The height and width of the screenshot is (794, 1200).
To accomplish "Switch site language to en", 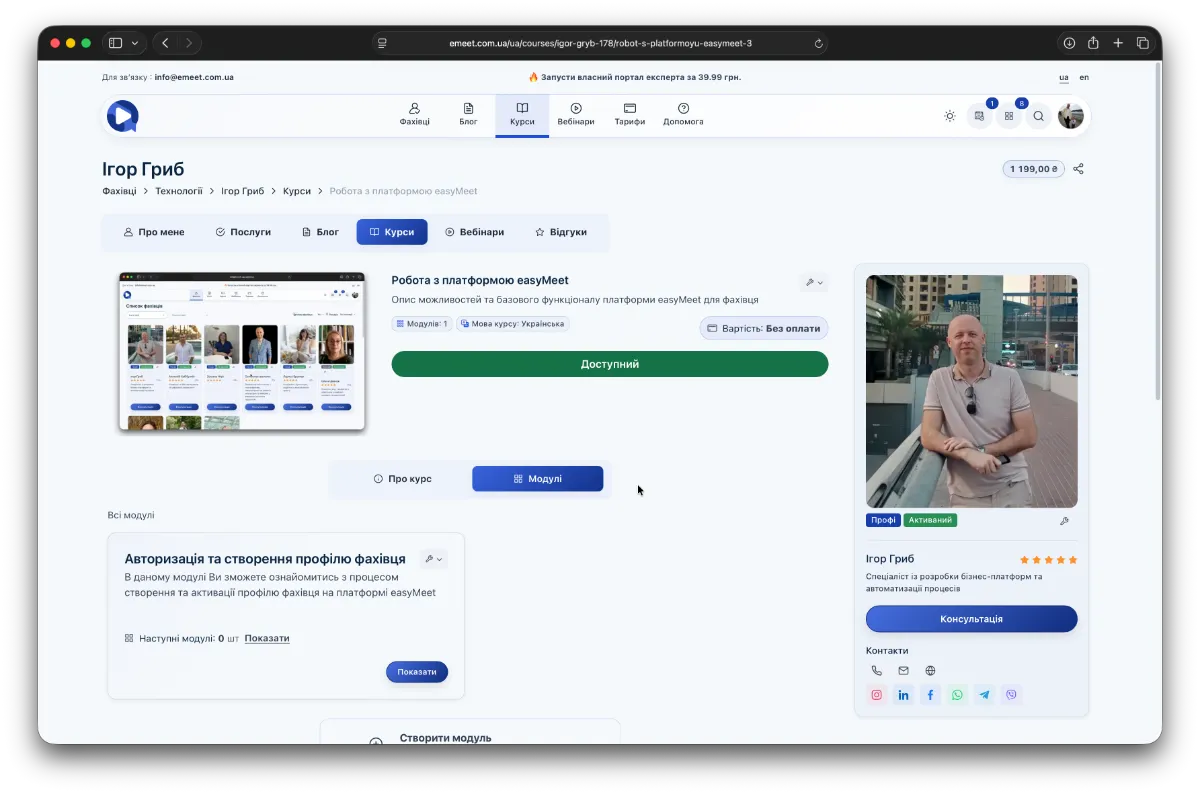I will [x=1084, y=77].
